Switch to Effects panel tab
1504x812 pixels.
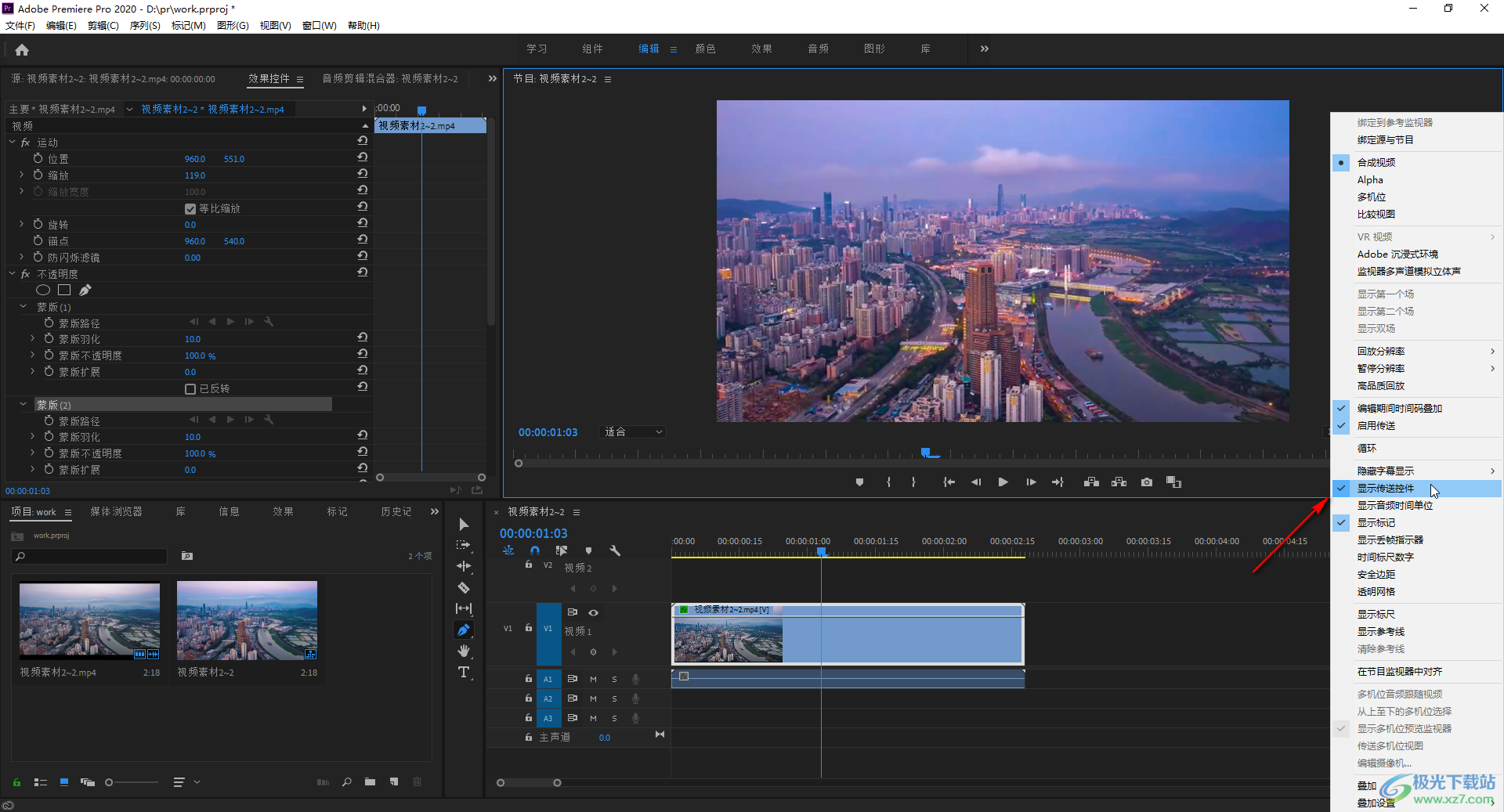(283, 511)
